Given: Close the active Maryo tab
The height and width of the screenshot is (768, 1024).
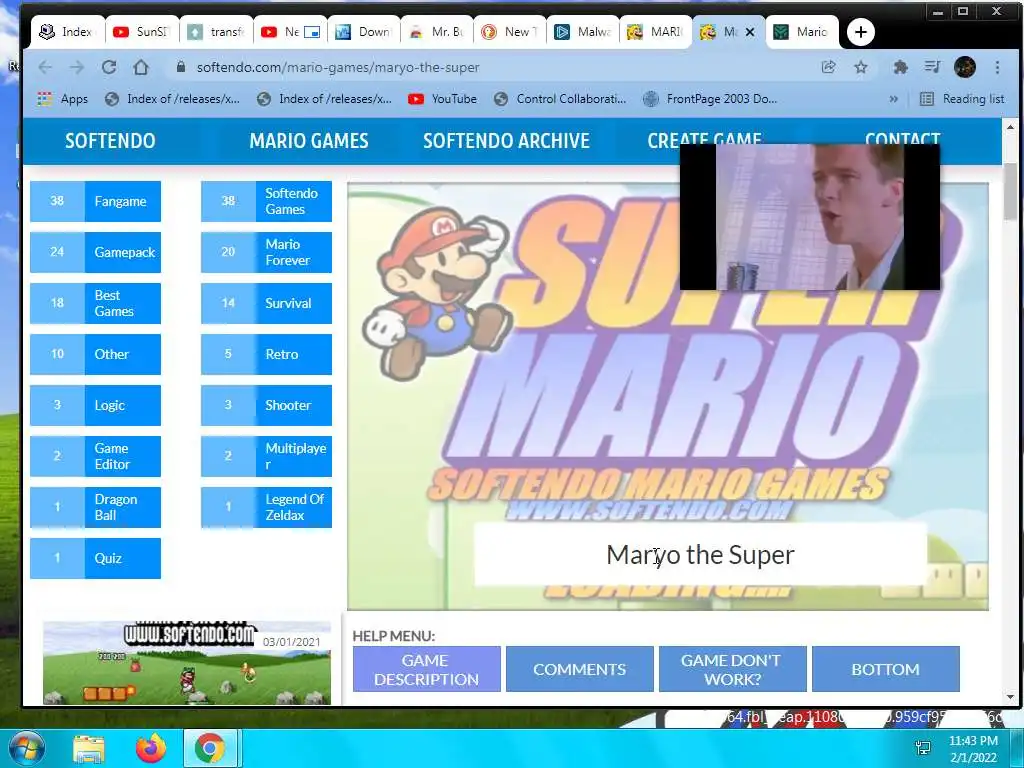Looking at the screenshot, I should (750, 31).
